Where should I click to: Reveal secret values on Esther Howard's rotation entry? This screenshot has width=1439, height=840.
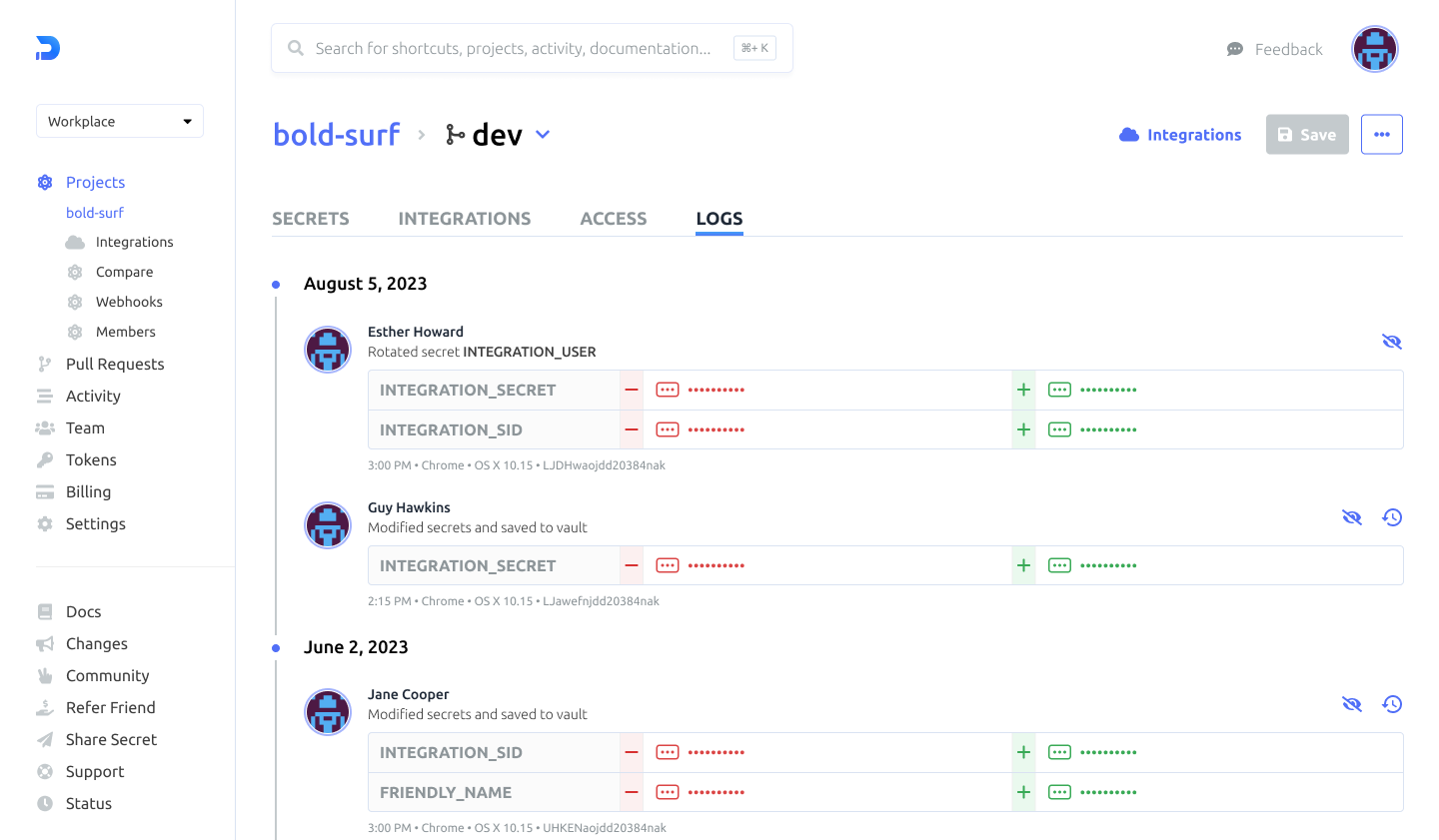[x=1392, y=341]
